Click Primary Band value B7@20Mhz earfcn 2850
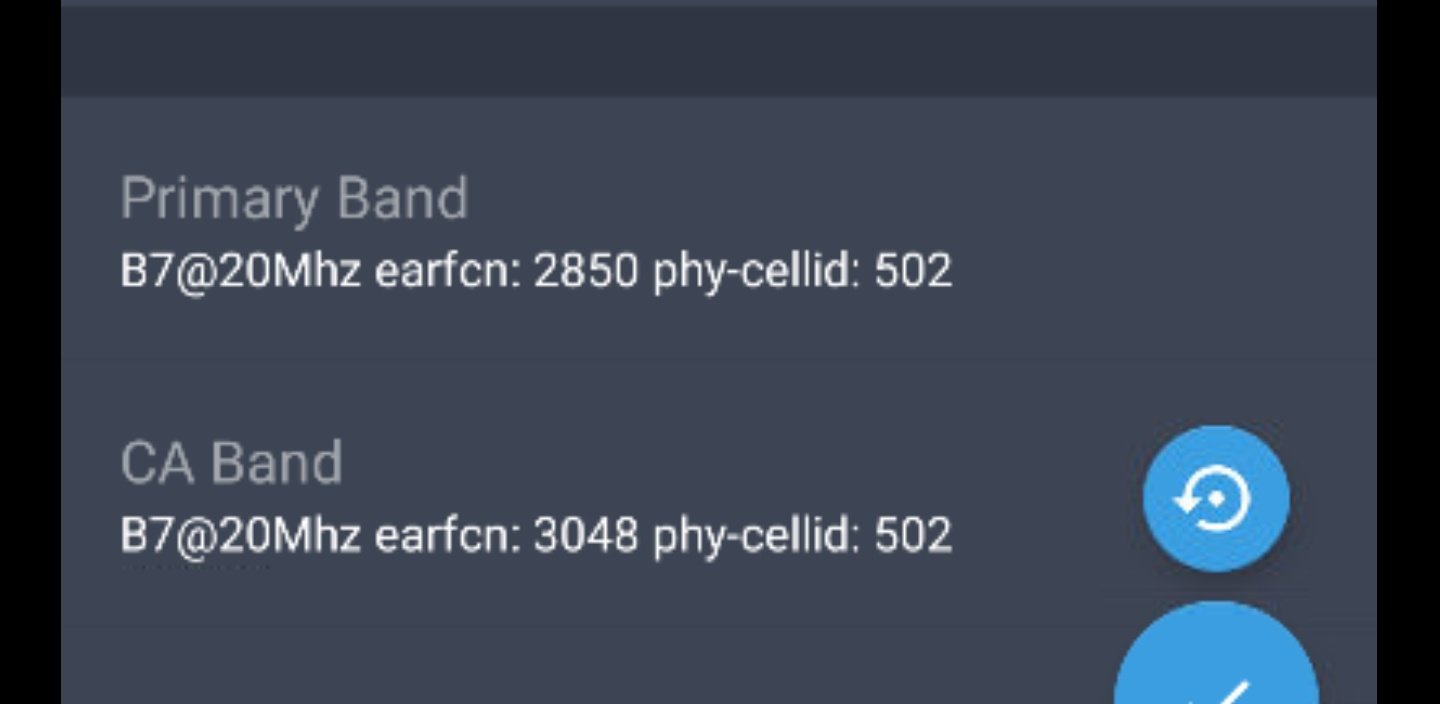 pyautogui.click(x=535, y=271)
